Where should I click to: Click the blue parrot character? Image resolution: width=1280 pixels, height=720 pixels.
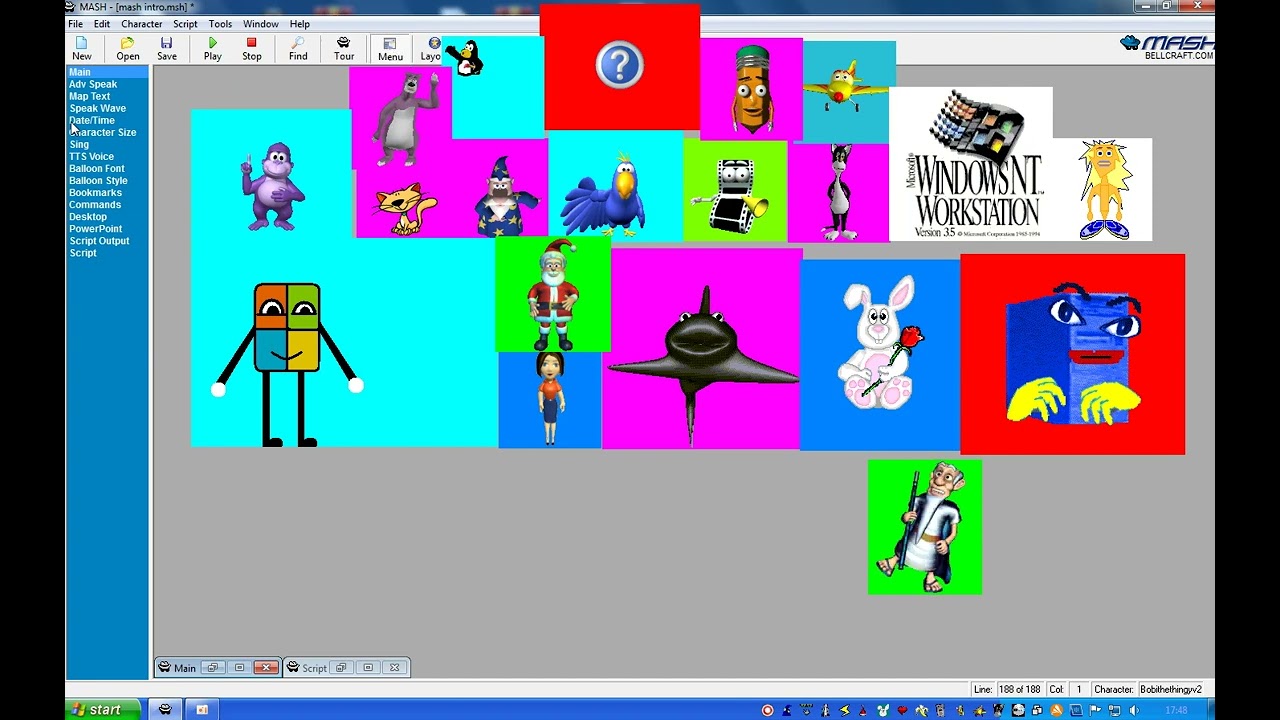coord(606,195)
